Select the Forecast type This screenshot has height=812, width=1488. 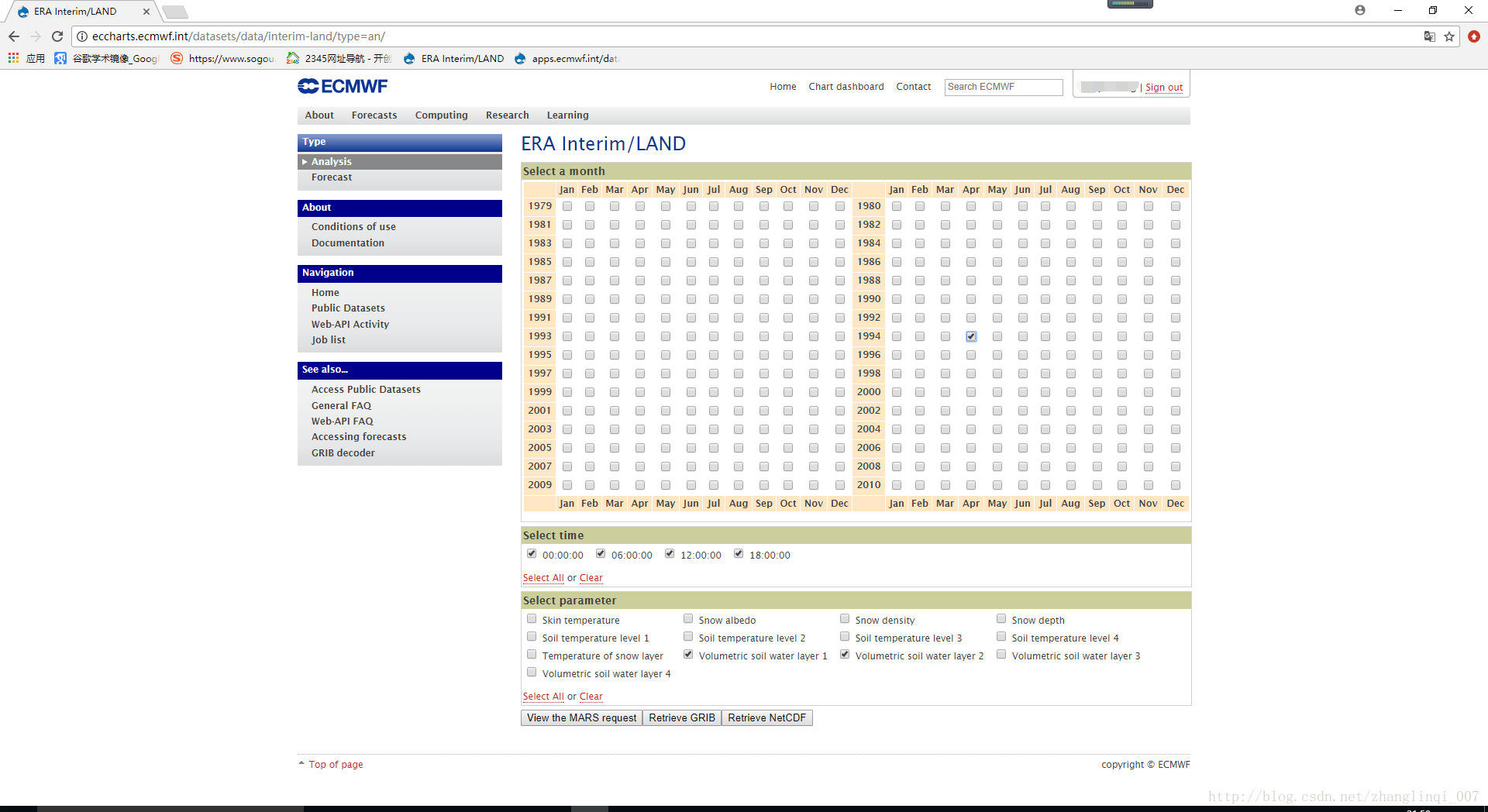click(332, 177)
